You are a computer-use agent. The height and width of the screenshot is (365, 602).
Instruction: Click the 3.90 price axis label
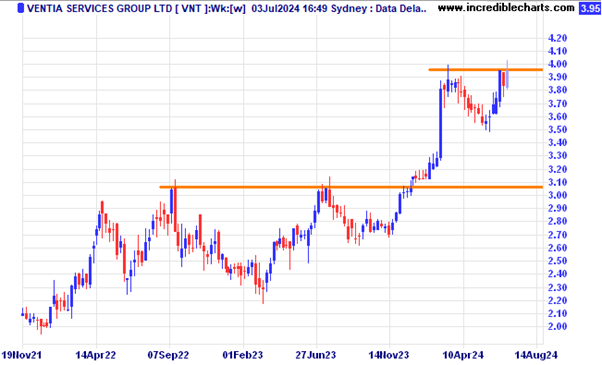click(557, 77)
